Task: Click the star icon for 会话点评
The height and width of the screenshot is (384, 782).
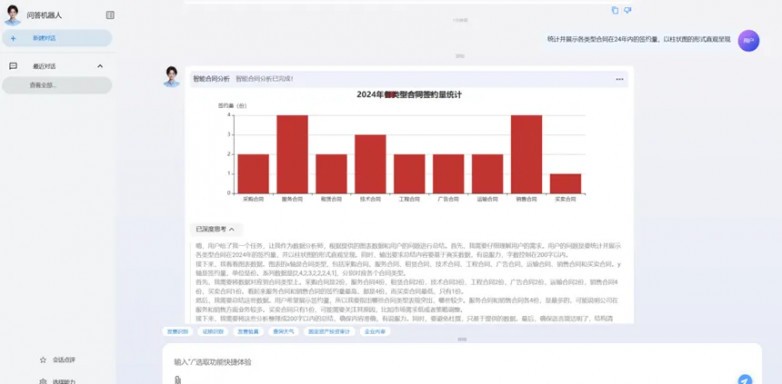Action: point(43,360)
